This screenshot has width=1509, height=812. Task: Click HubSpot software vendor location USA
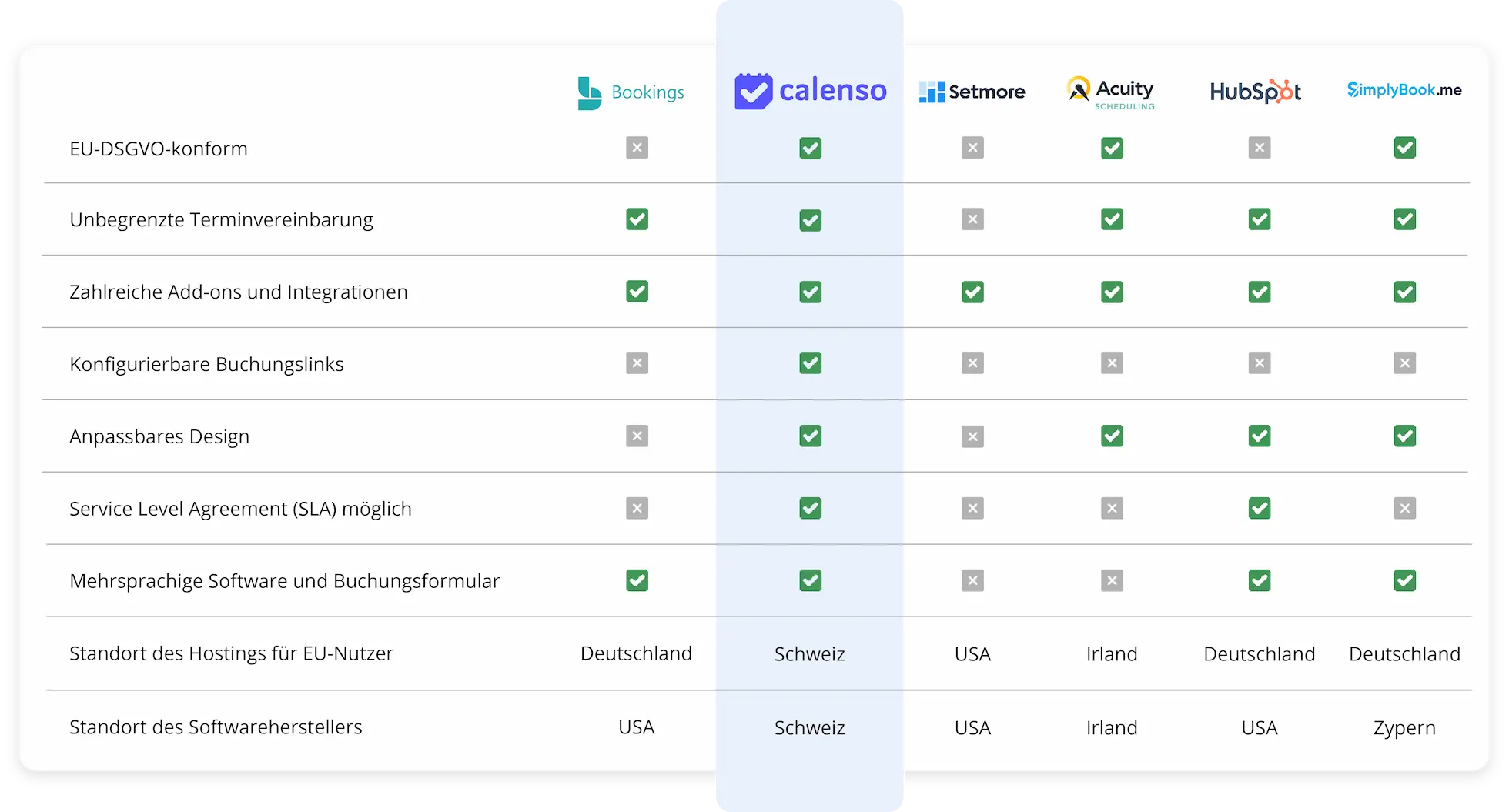[1260, 728]
